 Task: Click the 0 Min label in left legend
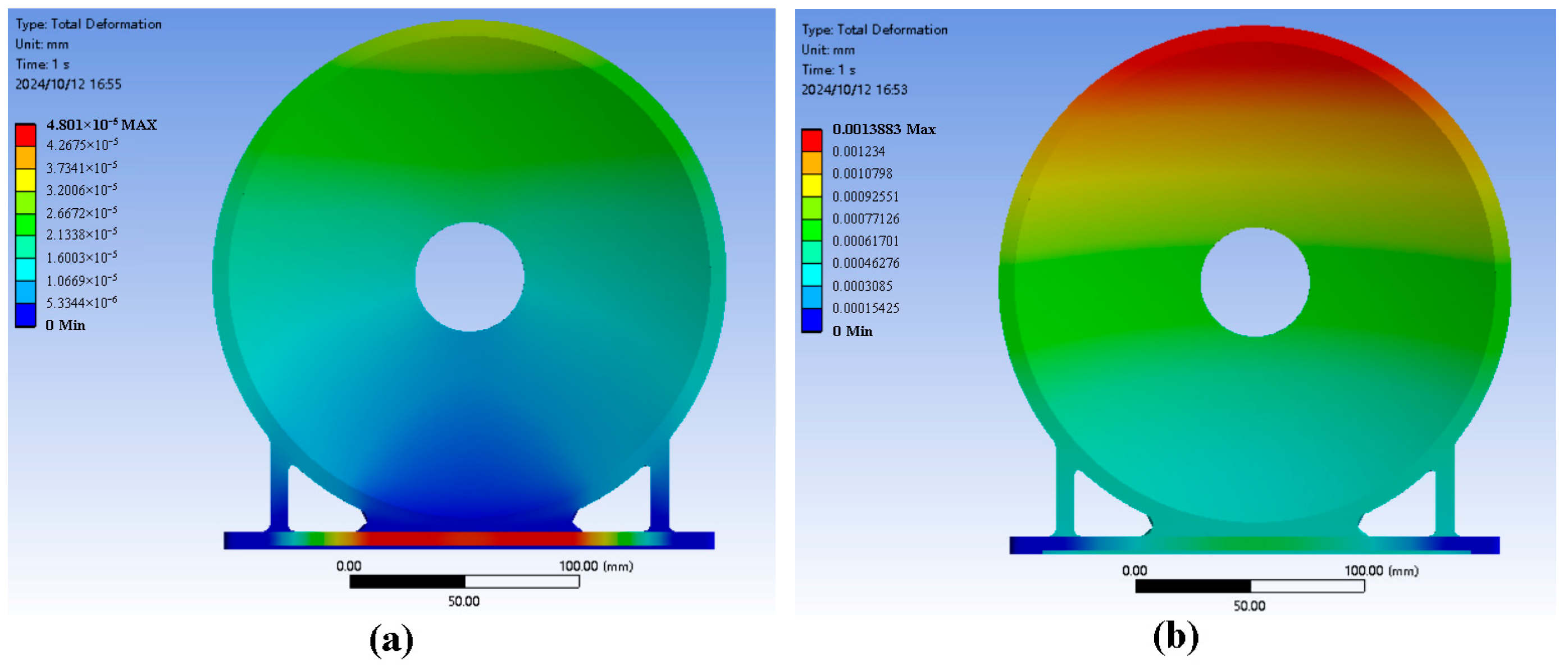(65, 326)
